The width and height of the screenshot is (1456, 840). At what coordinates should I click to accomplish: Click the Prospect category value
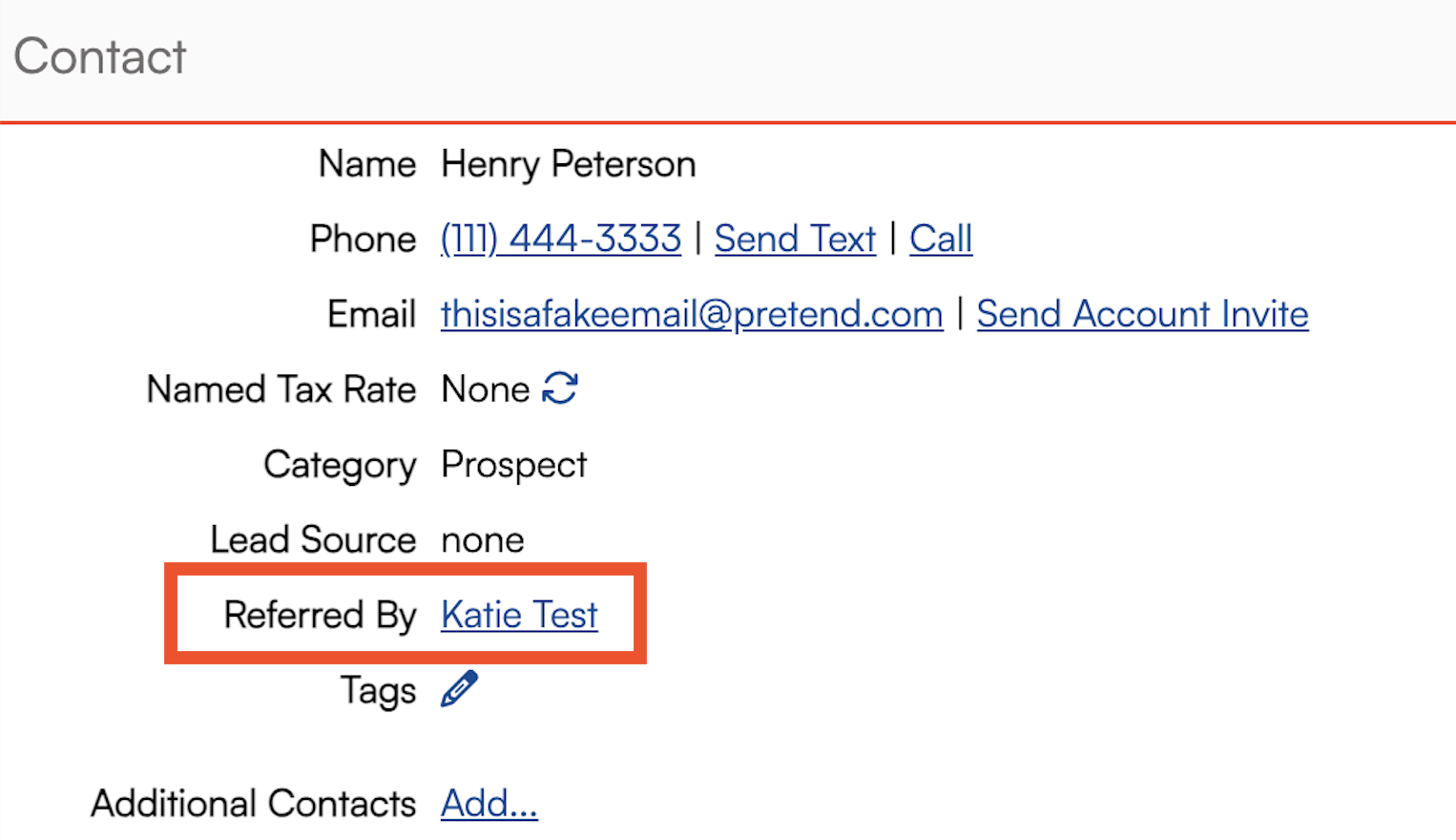point(514,465)
